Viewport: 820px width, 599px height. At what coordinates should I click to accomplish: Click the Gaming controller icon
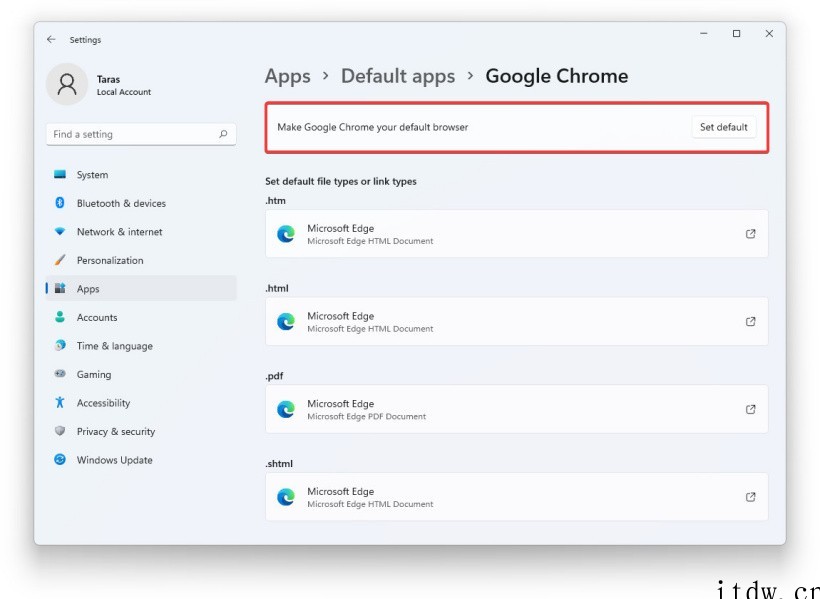[x=60, y=374]
